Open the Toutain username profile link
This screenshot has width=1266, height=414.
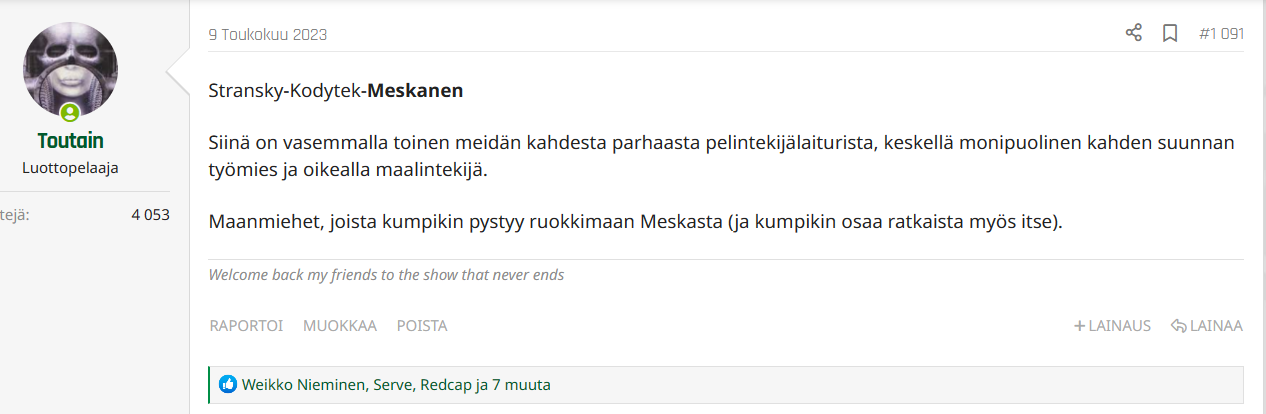(70, 141)
